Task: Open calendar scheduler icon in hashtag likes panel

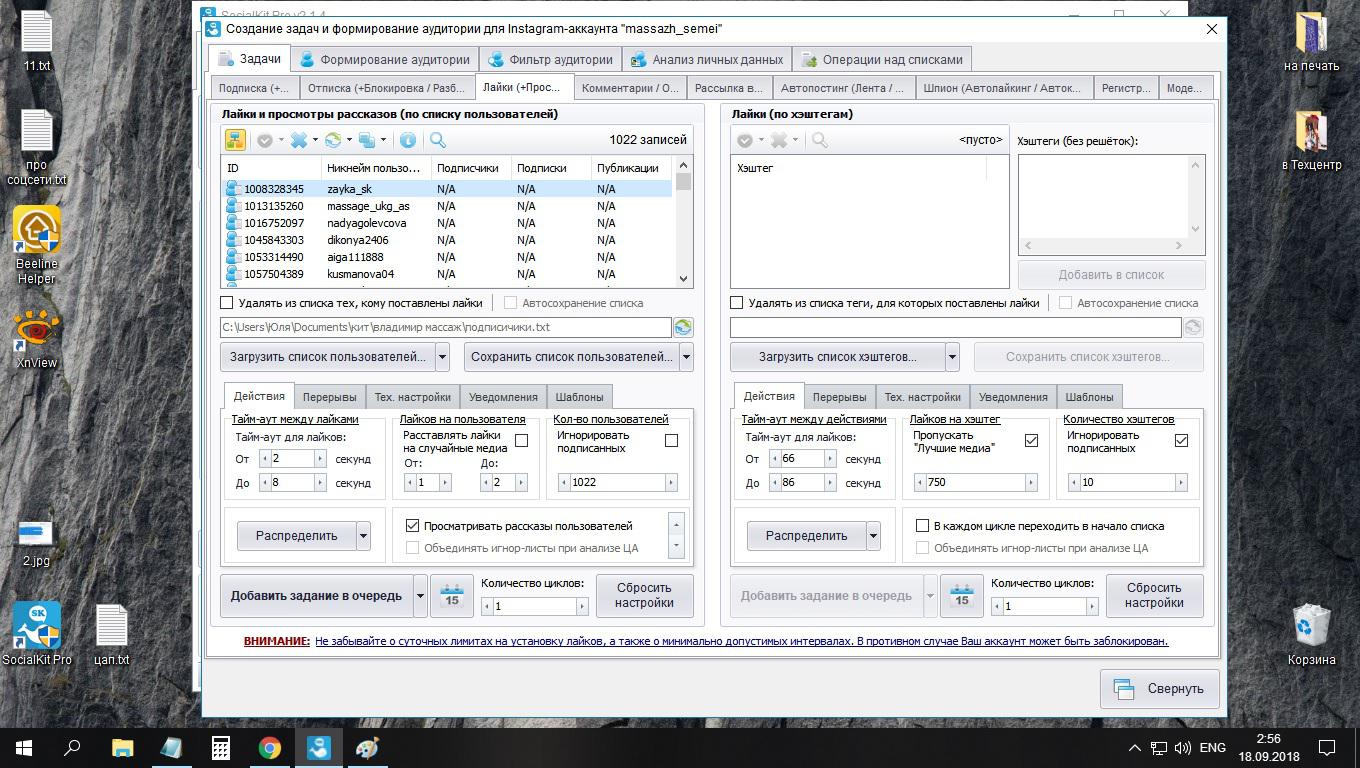Action: click(962, 595)
